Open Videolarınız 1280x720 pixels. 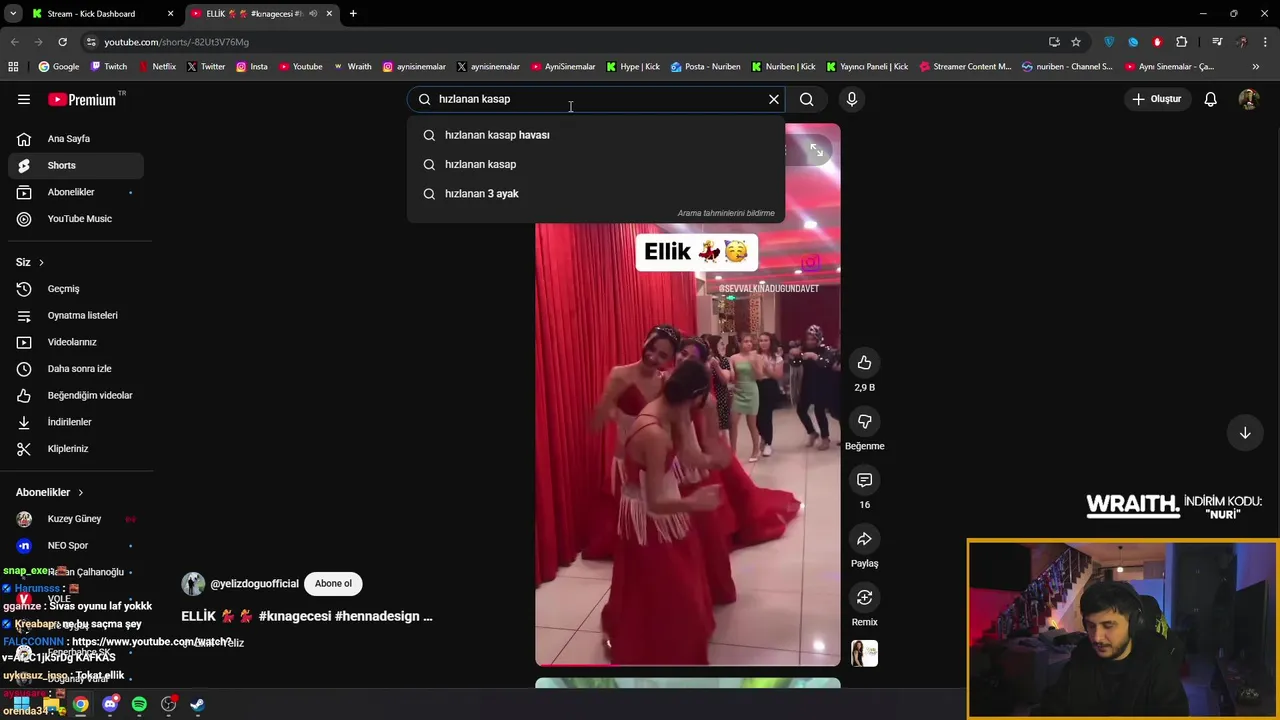76,342
